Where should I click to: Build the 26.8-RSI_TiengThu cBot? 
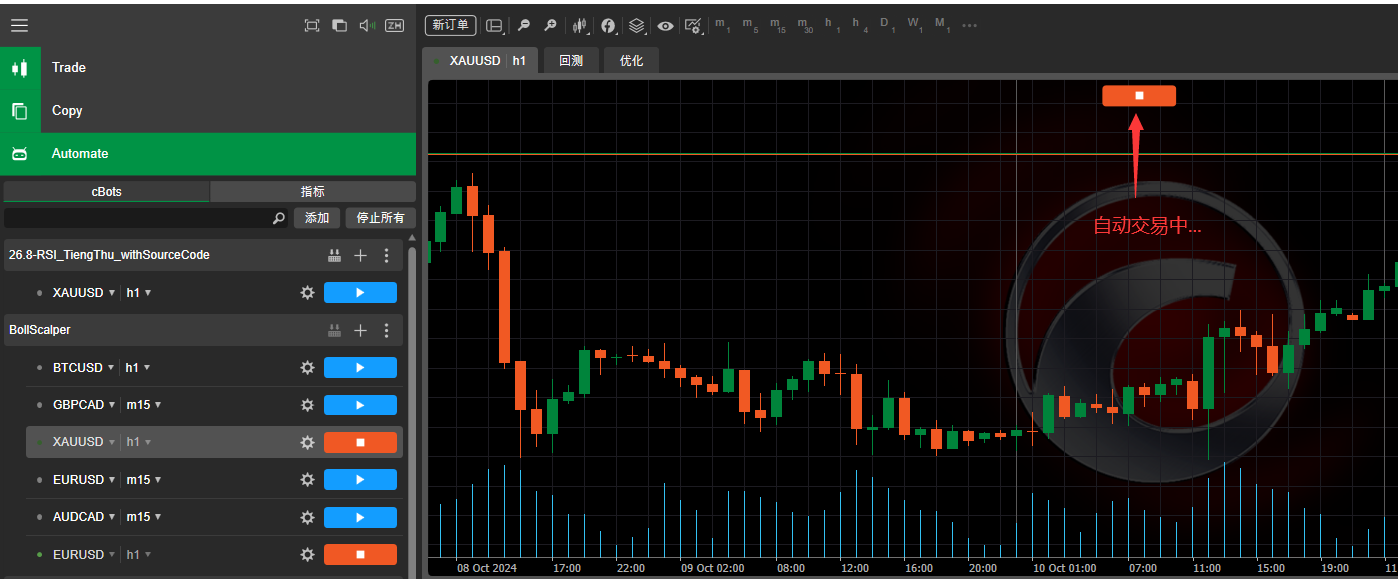[335, 255]
